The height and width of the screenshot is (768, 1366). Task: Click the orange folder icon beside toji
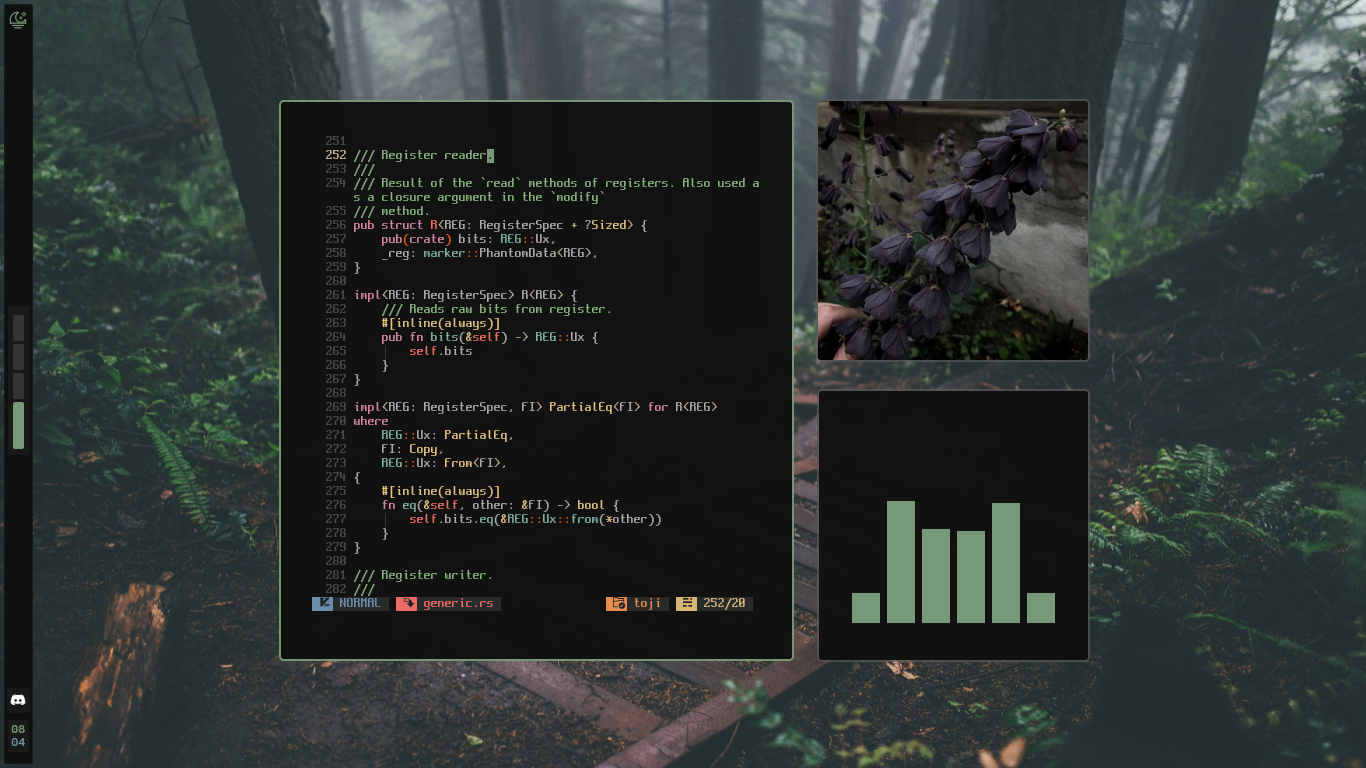pyautogui.click(x=617, y=604)
